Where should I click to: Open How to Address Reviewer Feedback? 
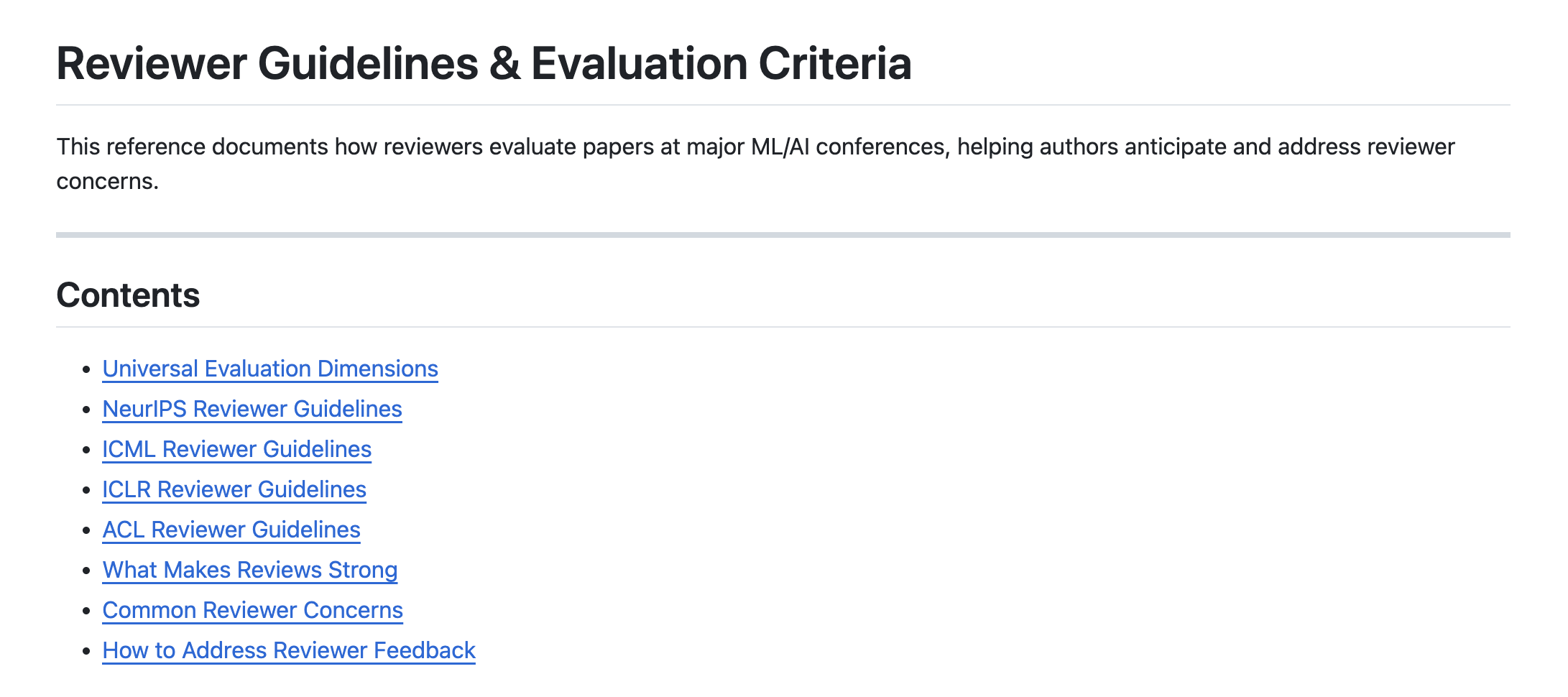tap(288, 650)
